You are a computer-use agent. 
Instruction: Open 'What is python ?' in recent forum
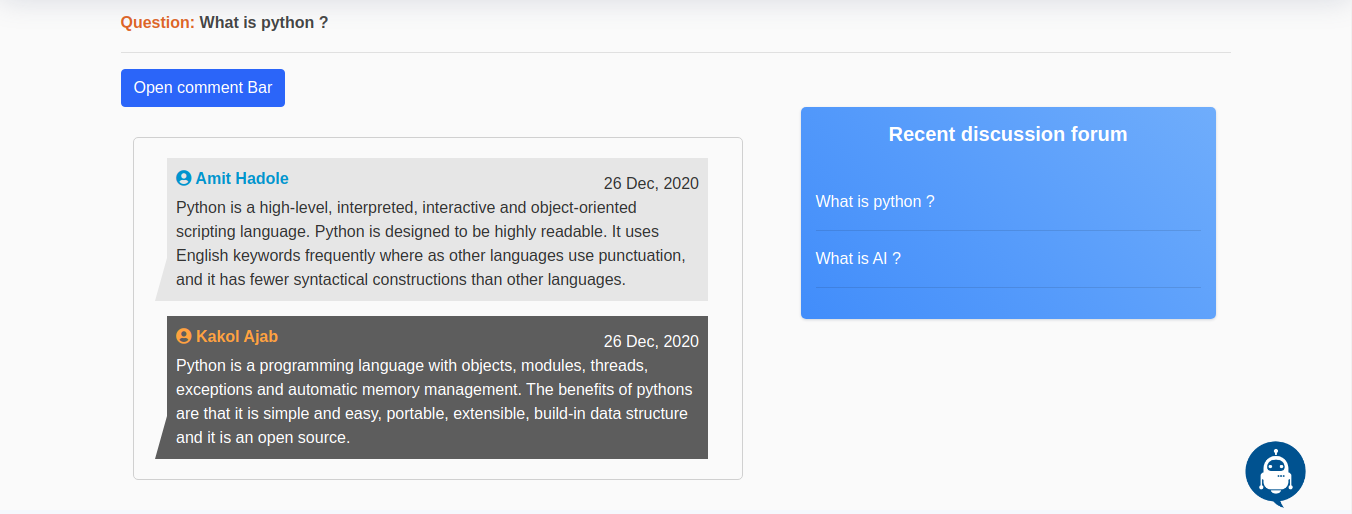coord(875,201)
